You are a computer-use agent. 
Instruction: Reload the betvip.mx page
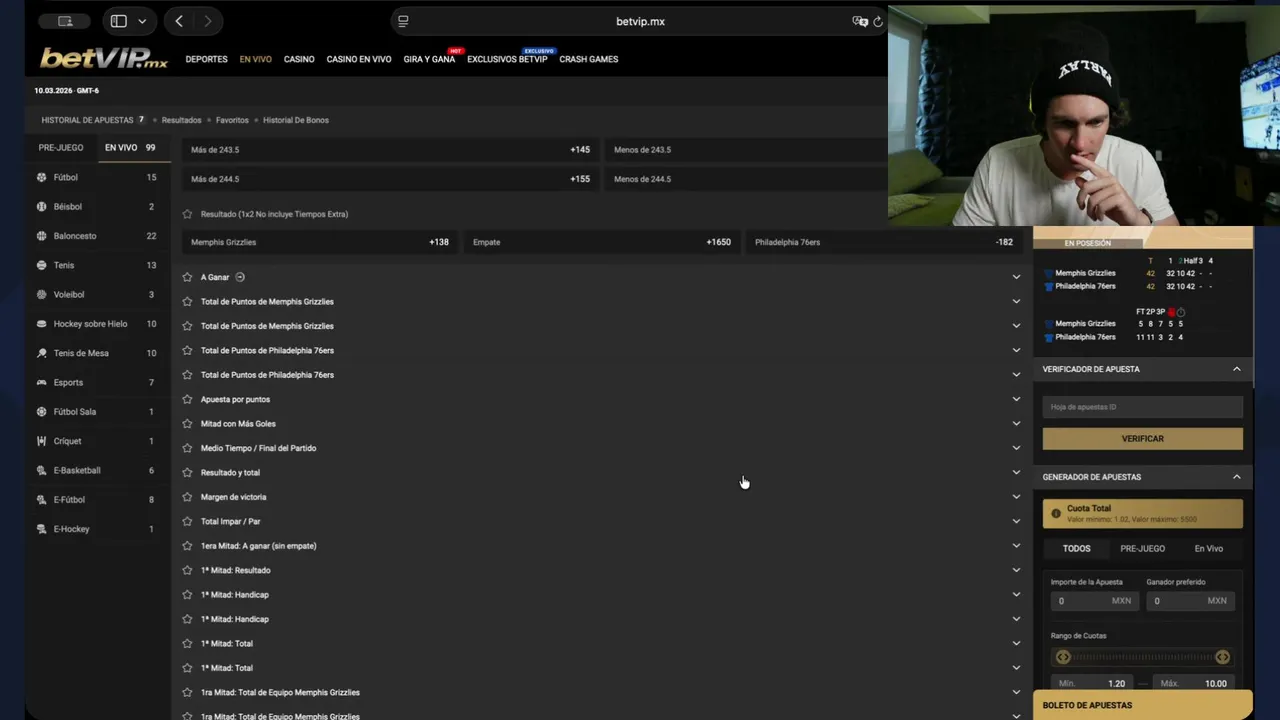[878, 21]
